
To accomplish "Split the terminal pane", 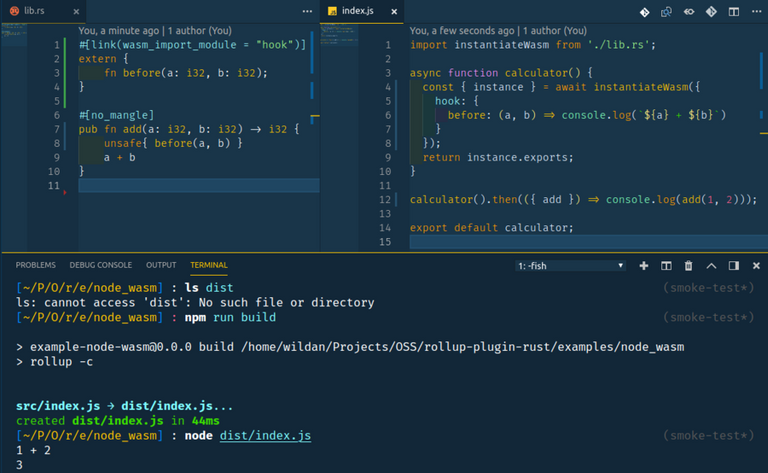I will click(x=666, y=265).
